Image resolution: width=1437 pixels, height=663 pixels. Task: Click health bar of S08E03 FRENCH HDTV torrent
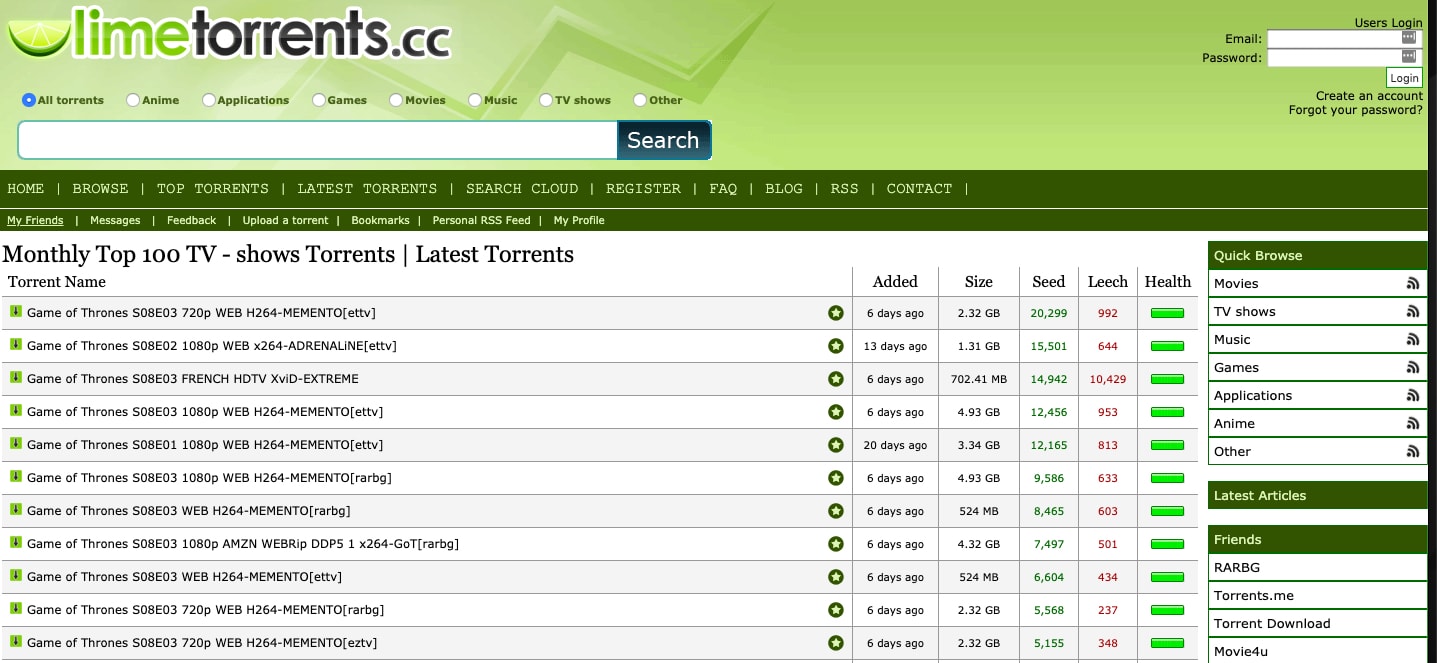1167,380
